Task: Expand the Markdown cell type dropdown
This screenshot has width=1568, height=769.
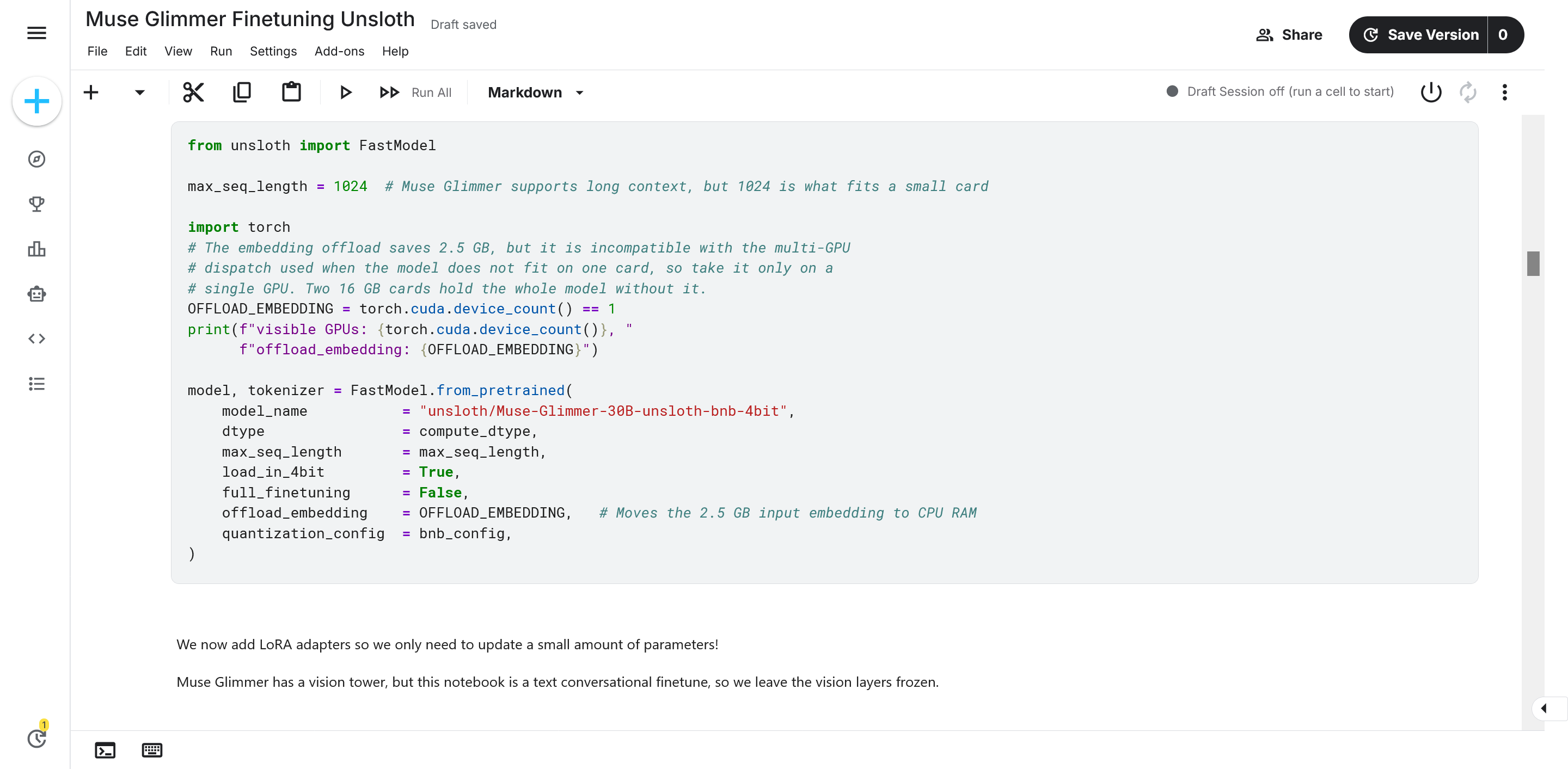Action: (x=536, y=93)
